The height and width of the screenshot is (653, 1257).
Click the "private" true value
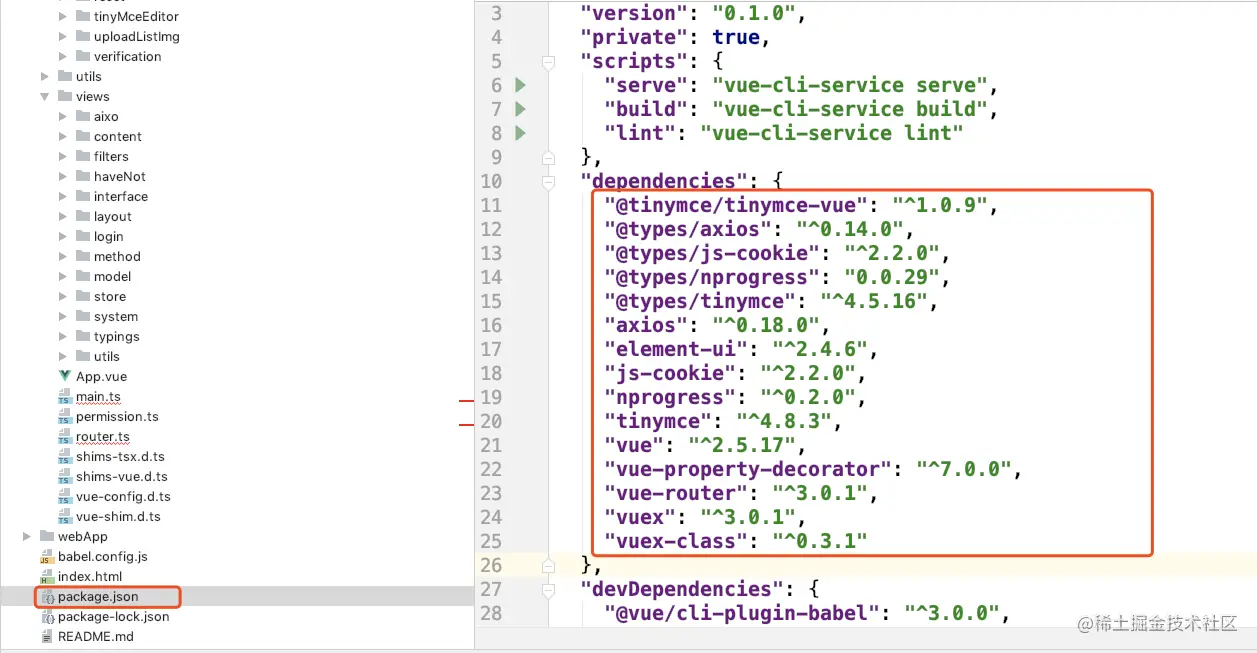pyautogui.click(x=736, y=37)
